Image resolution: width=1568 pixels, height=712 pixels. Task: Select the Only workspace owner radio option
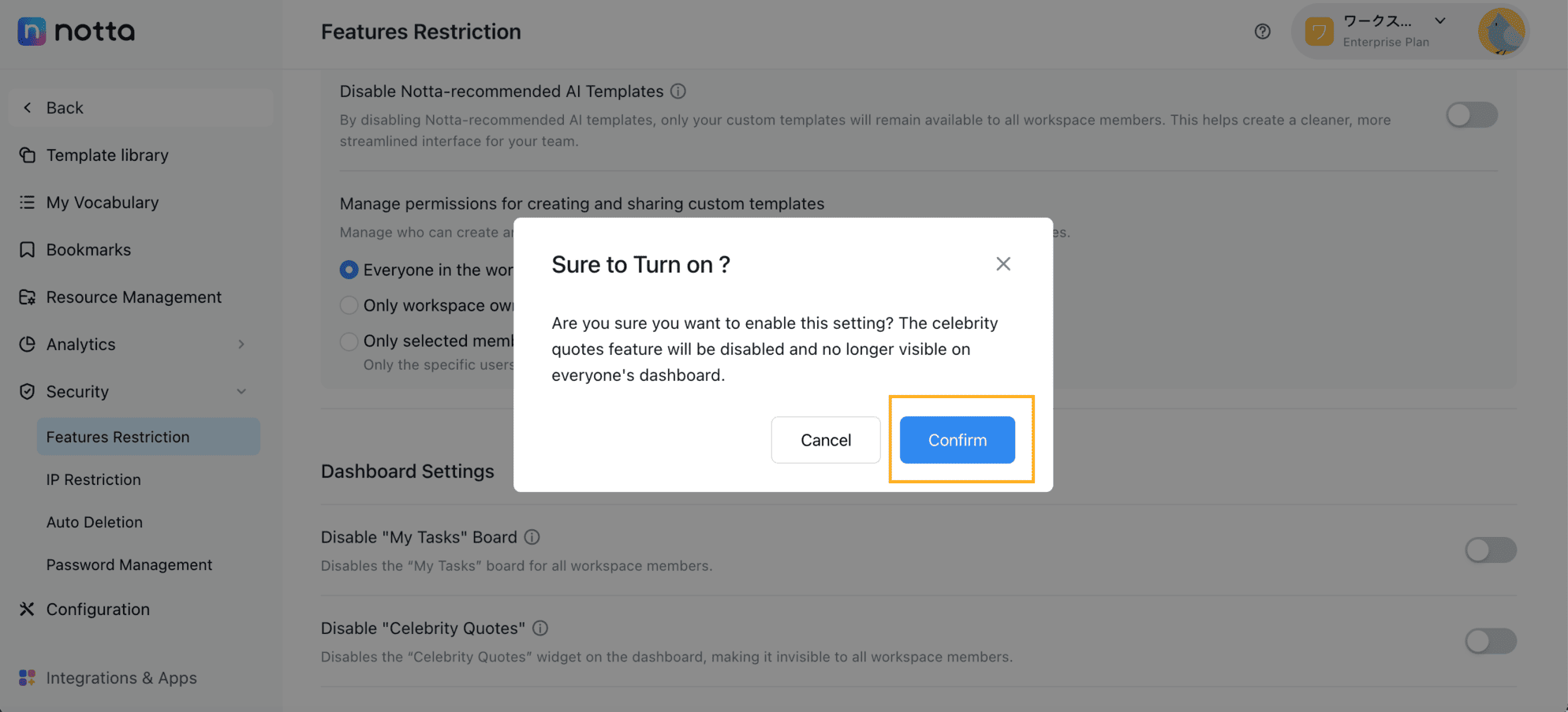[x=349, y=305]
